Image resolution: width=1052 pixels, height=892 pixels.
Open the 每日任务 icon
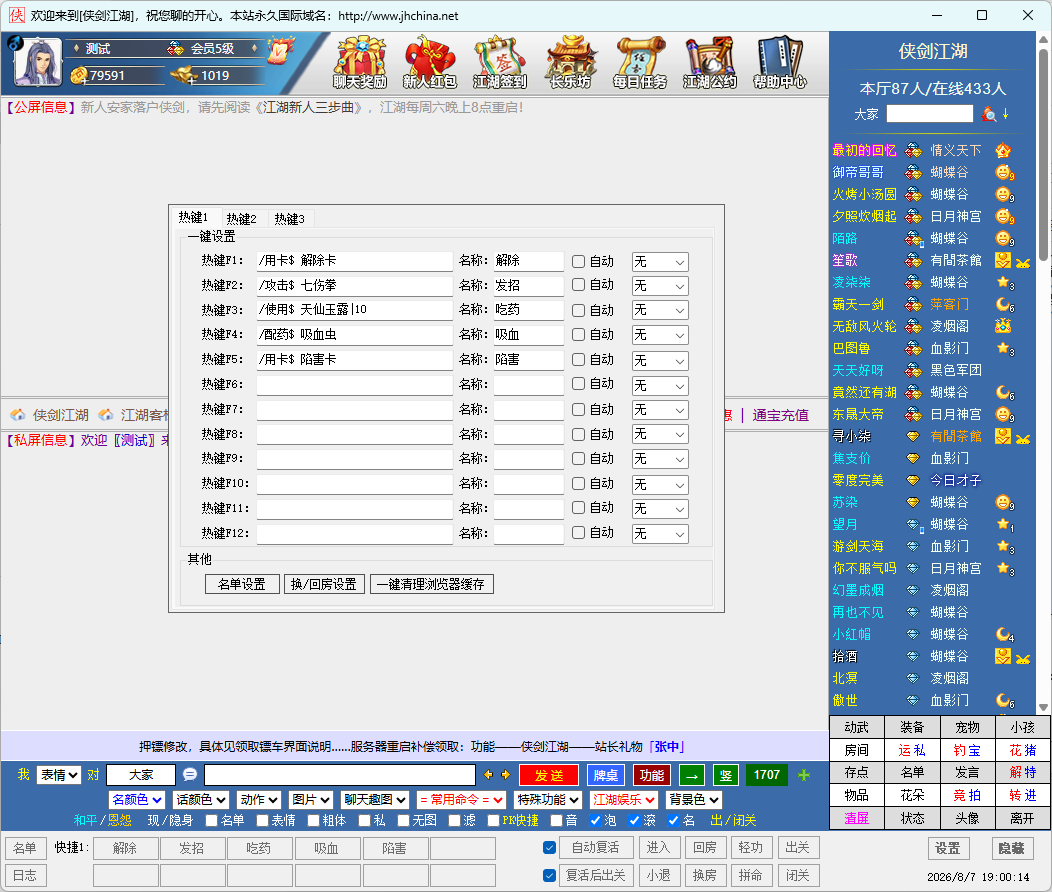[640, 62]
